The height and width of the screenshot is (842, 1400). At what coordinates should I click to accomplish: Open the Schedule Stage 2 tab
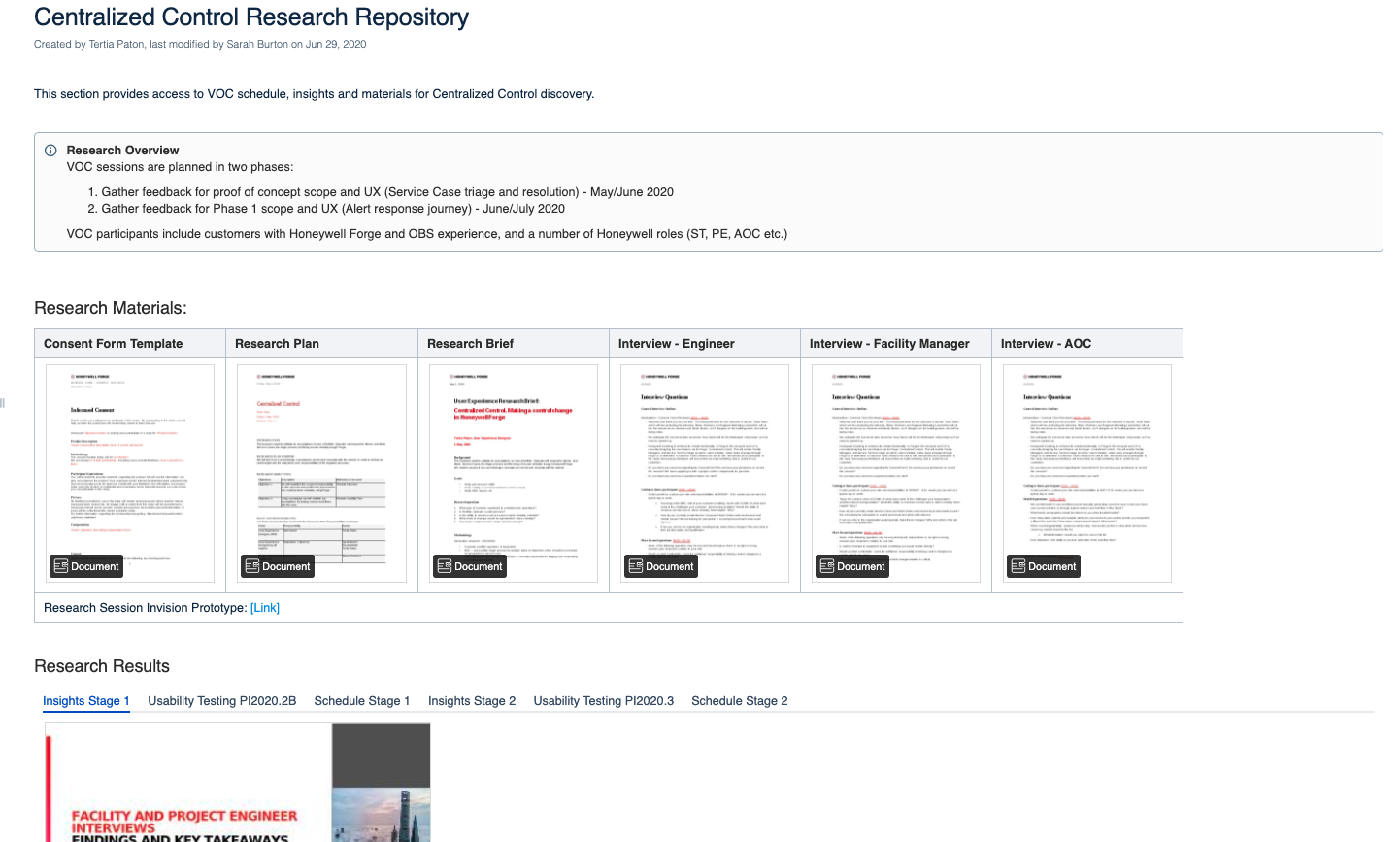click(739, 700)
